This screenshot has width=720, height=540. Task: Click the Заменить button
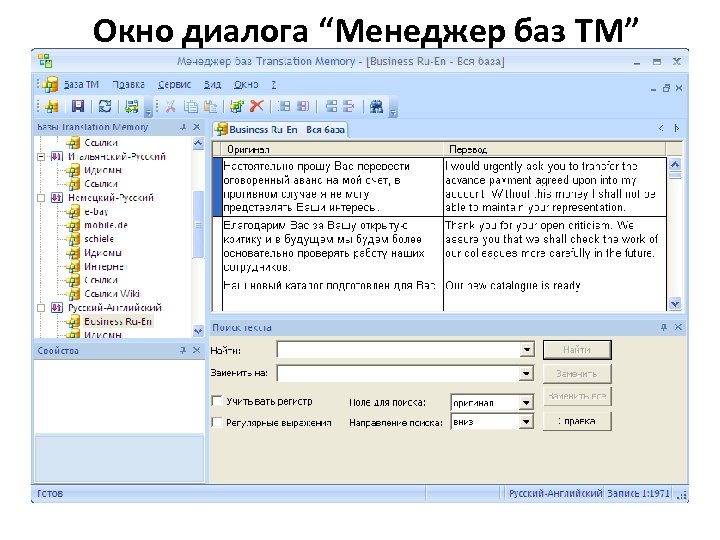[x=577, y=374]
